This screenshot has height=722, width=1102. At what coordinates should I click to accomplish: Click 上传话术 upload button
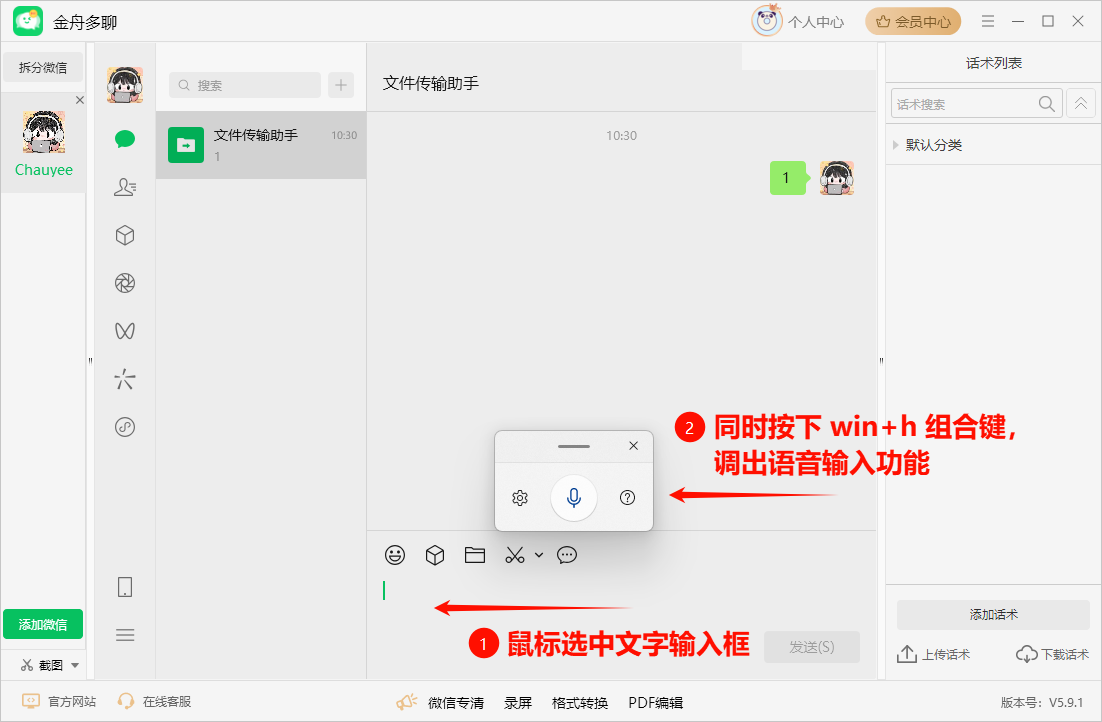pos(933,655)
